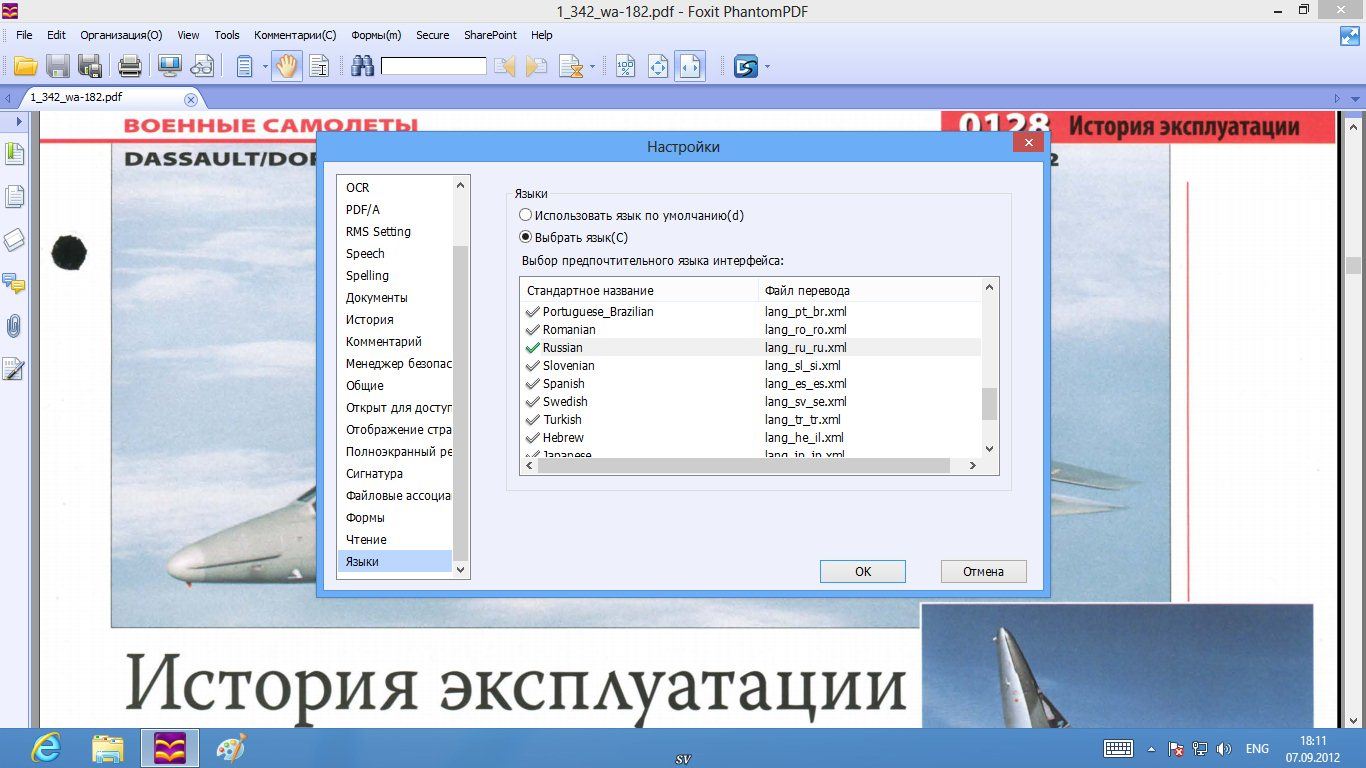The image size is (1366, 768).
Task: Choose Russian in the language list
Action: click(563, 347)
